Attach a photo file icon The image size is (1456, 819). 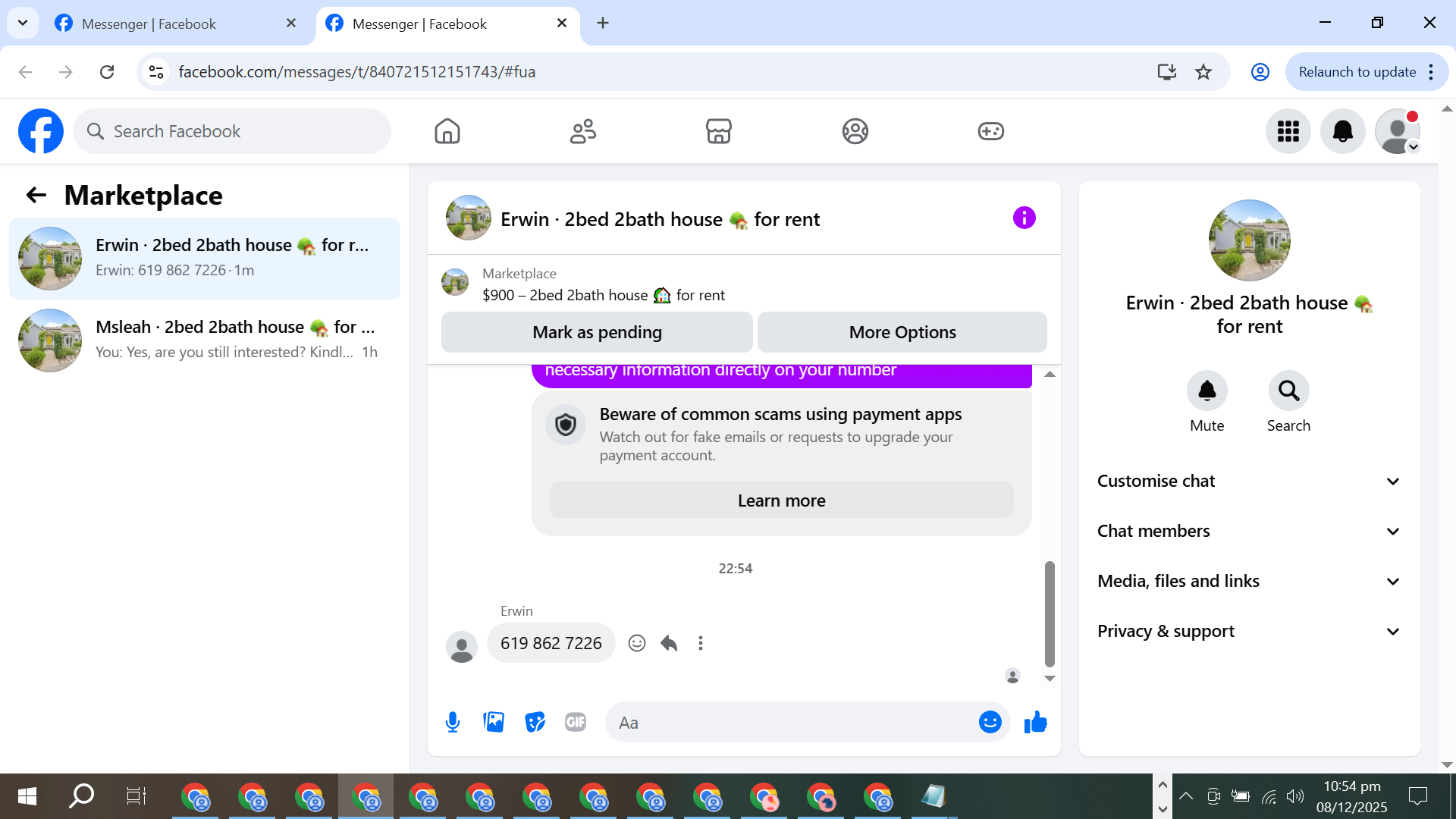click(x=494, y=722)
